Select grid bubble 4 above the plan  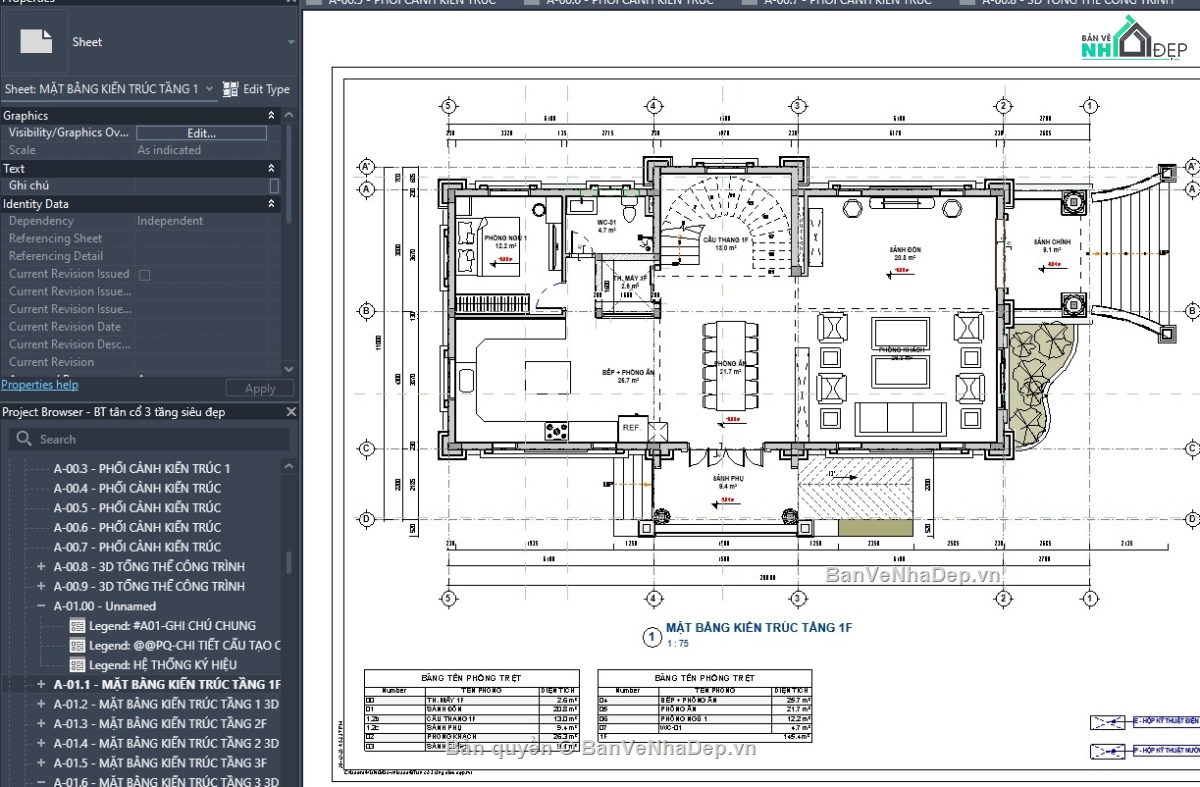[652, 105]
